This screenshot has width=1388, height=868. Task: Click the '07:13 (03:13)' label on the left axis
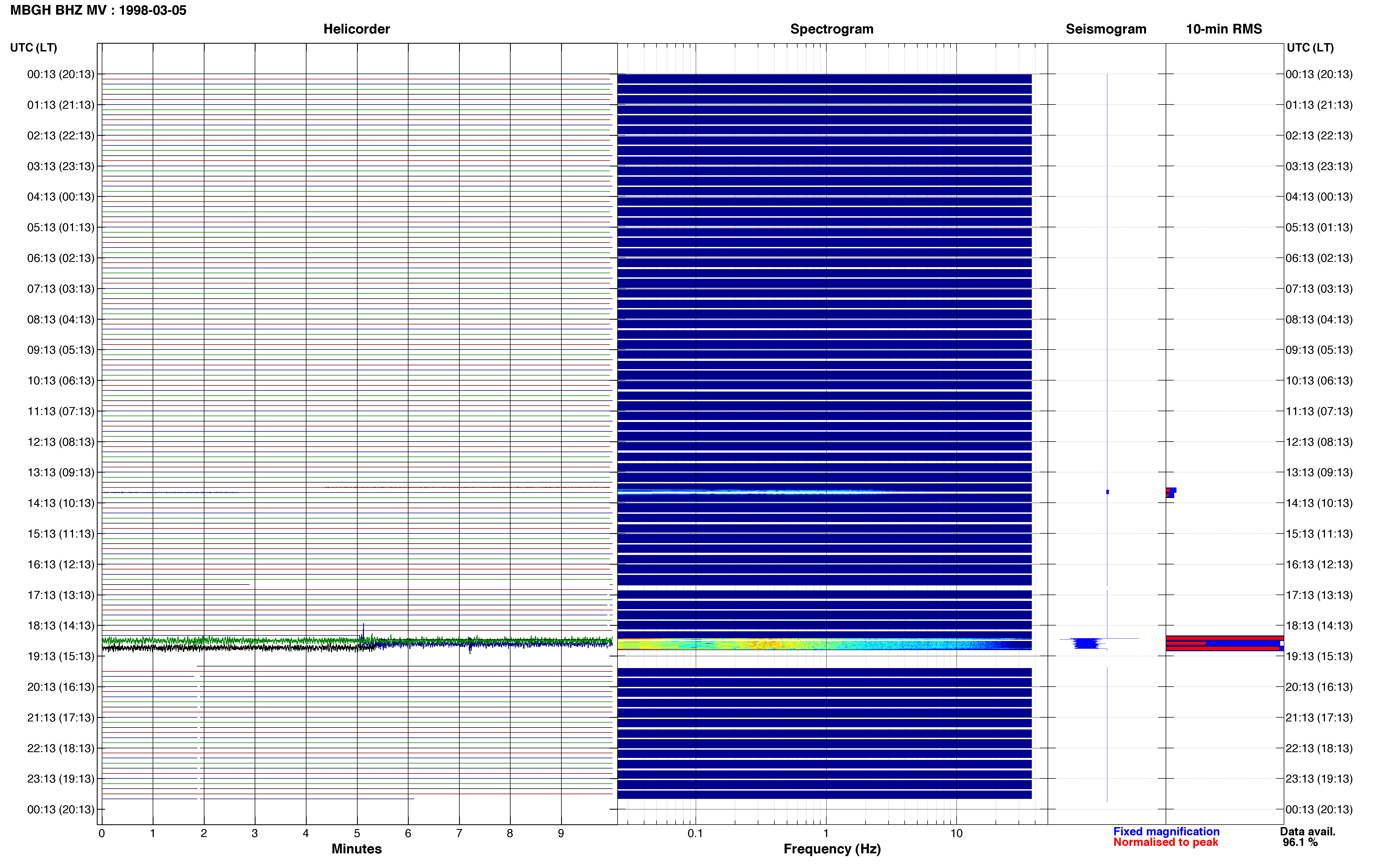pyautogui.click(x=61, y=289)
